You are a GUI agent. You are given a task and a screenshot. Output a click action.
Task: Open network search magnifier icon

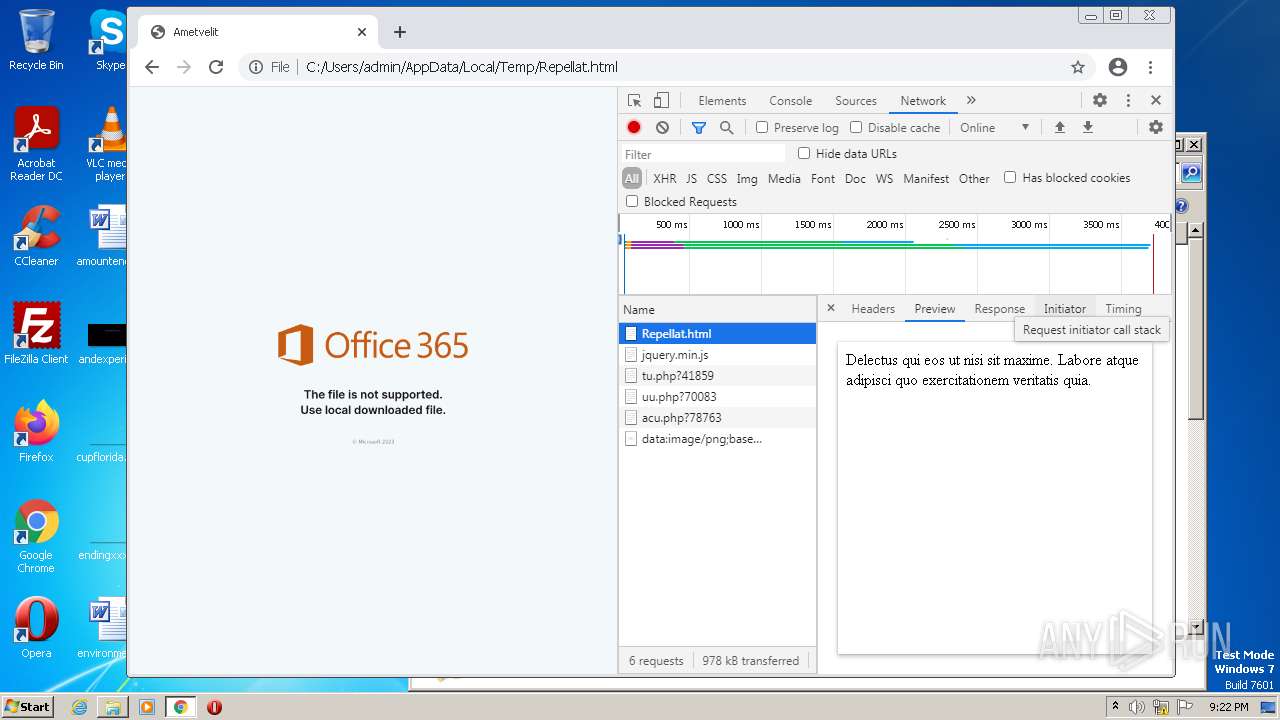click(x=727, y=128)
